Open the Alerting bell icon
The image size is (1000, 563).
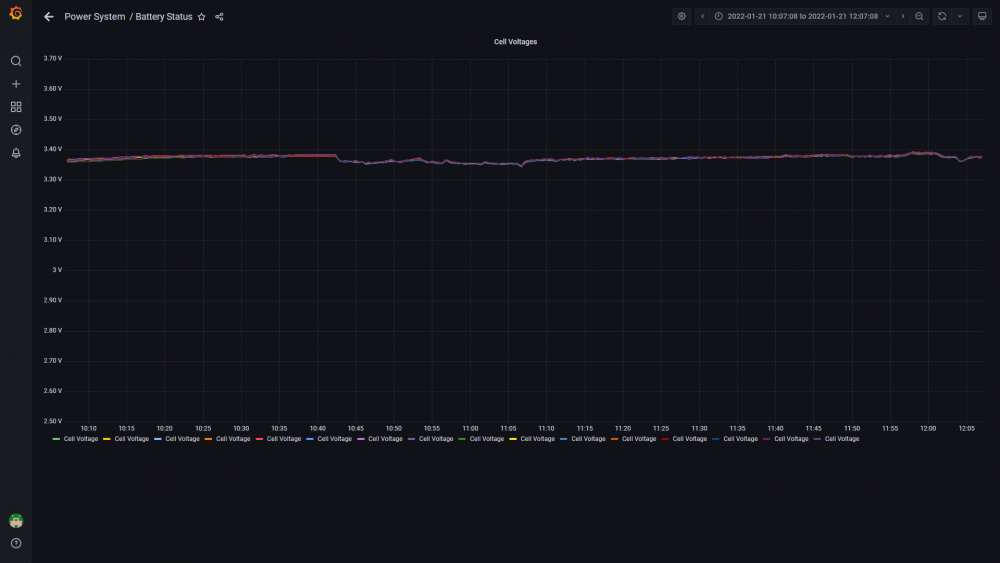pos(16,153)
